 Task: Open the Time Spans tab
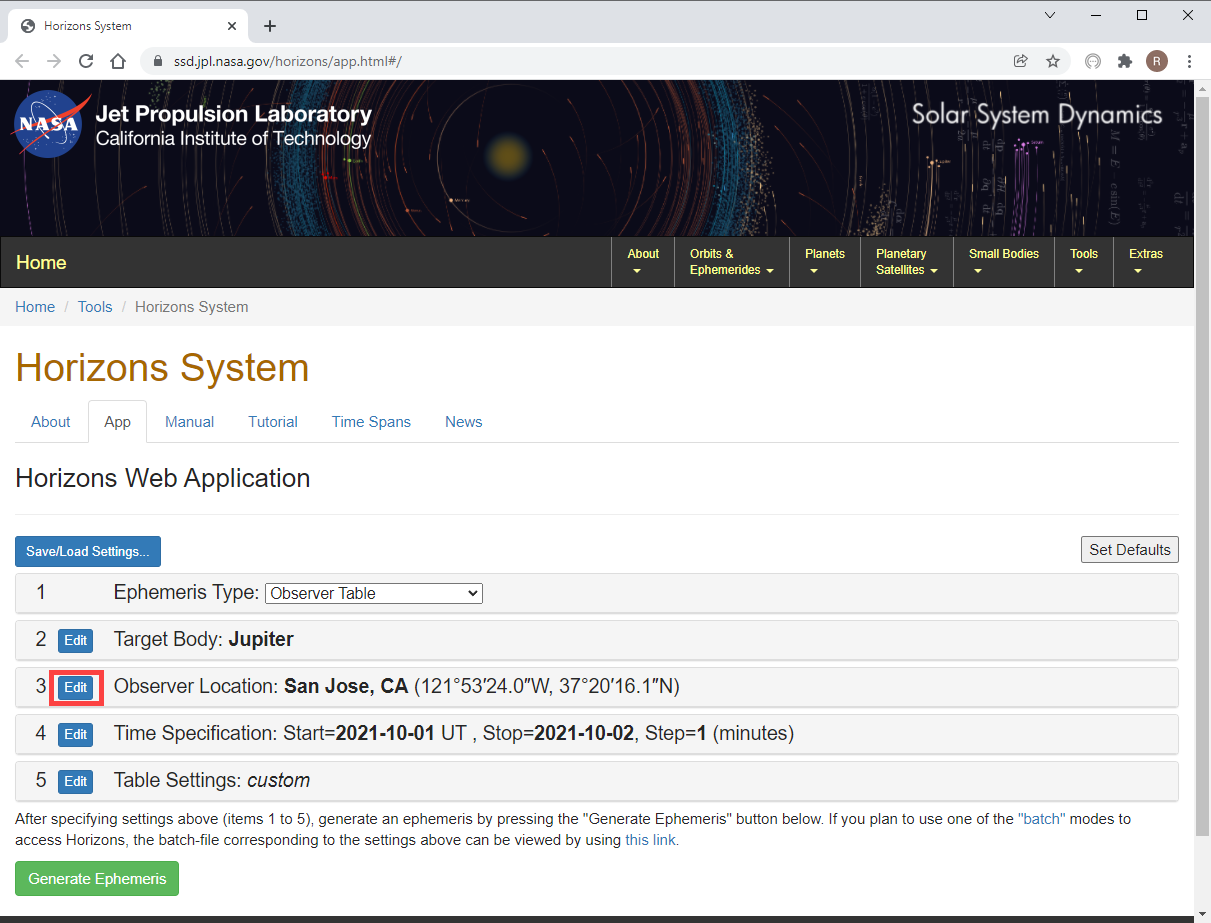pyautogui.click(x=371, y=422)
